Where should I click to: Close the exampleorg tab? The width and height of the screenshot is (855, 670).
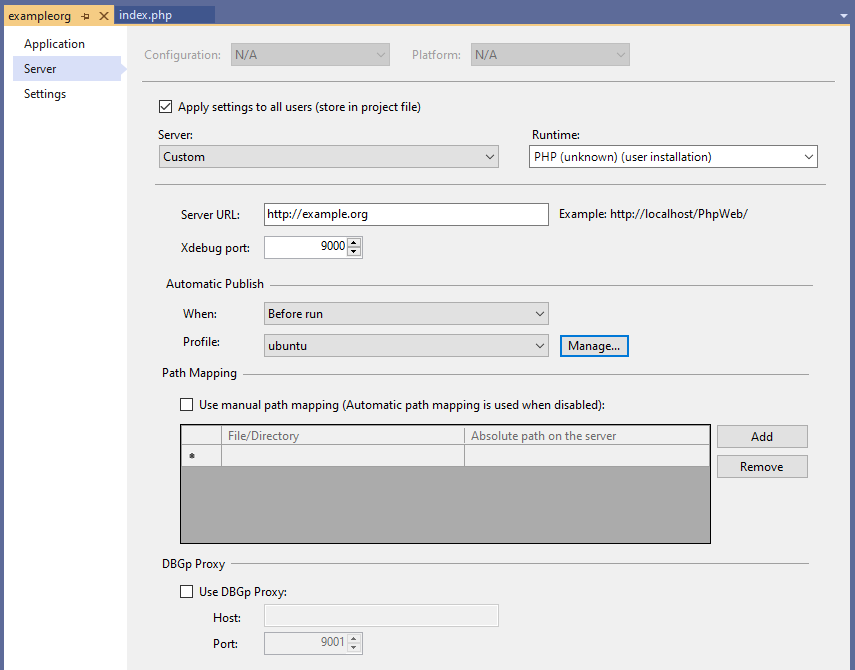[104, 16]
